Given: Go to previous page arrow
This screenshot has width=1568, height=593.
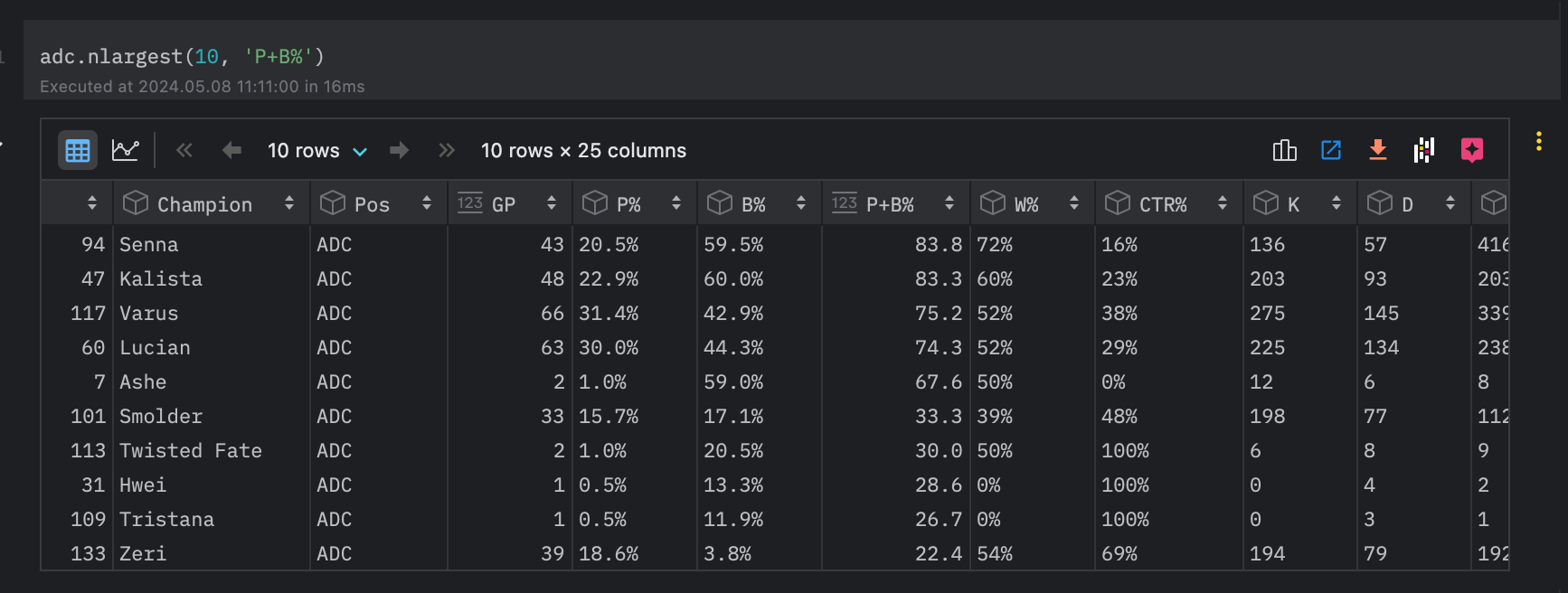Looking at the screenshot, I should tap(231, 150).
